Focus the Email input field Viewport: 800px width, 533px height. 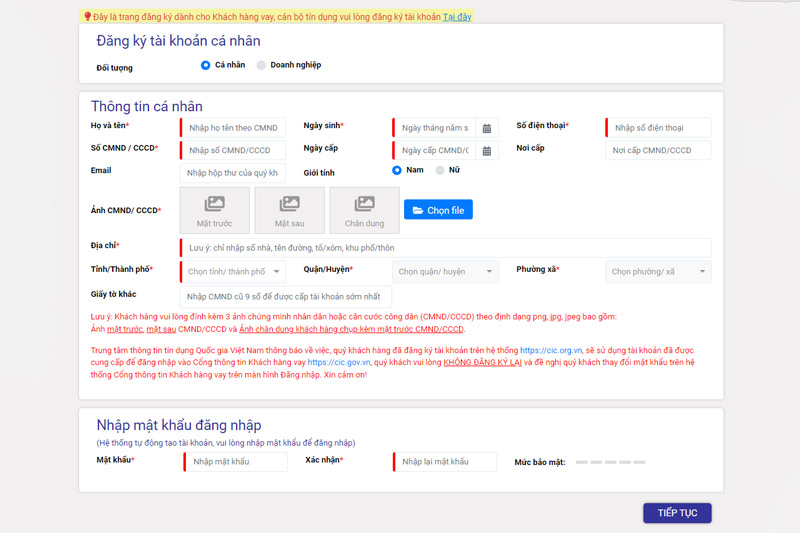point(233,173)
